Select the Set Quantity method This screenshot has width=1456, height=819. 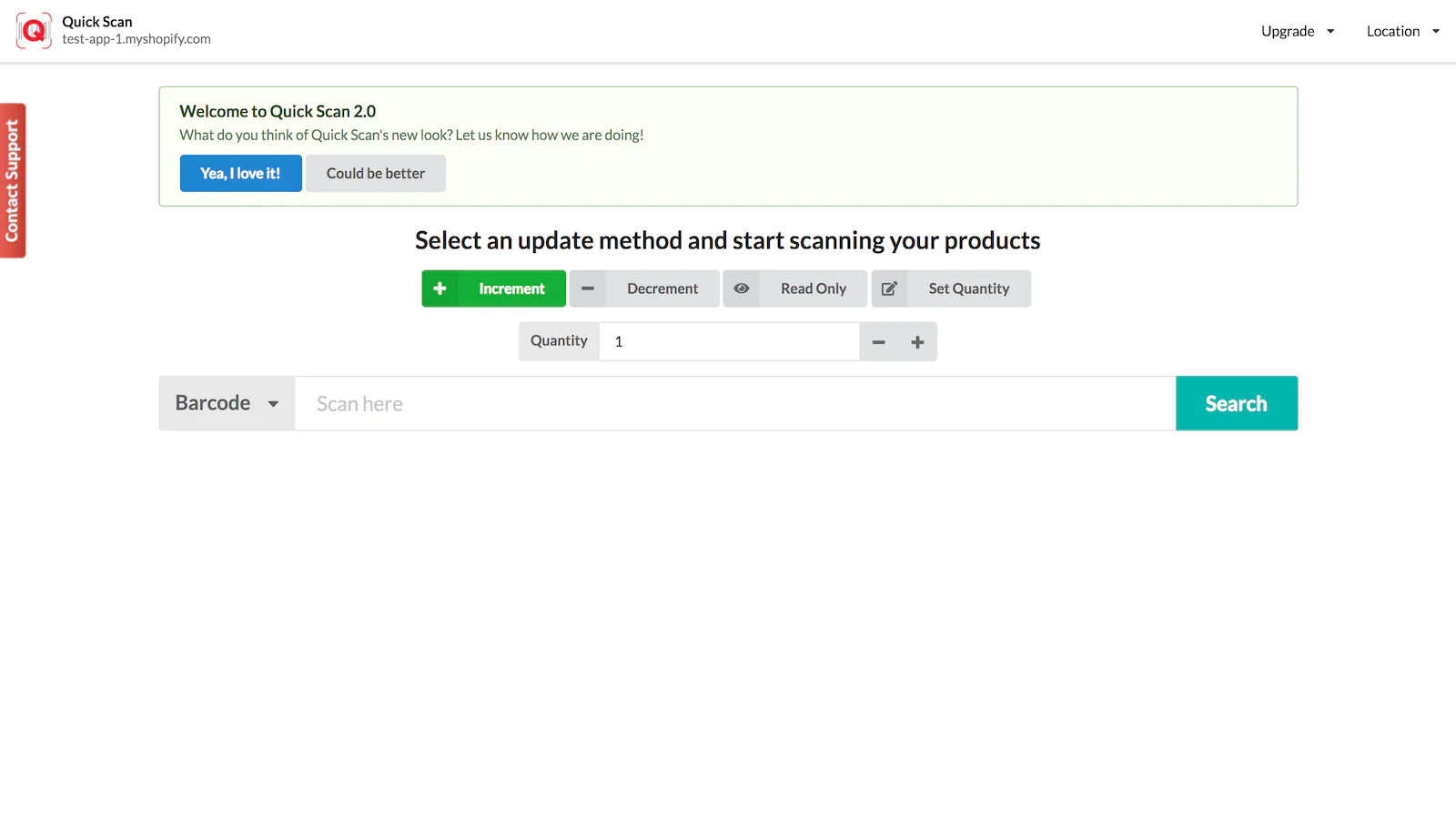968,288
